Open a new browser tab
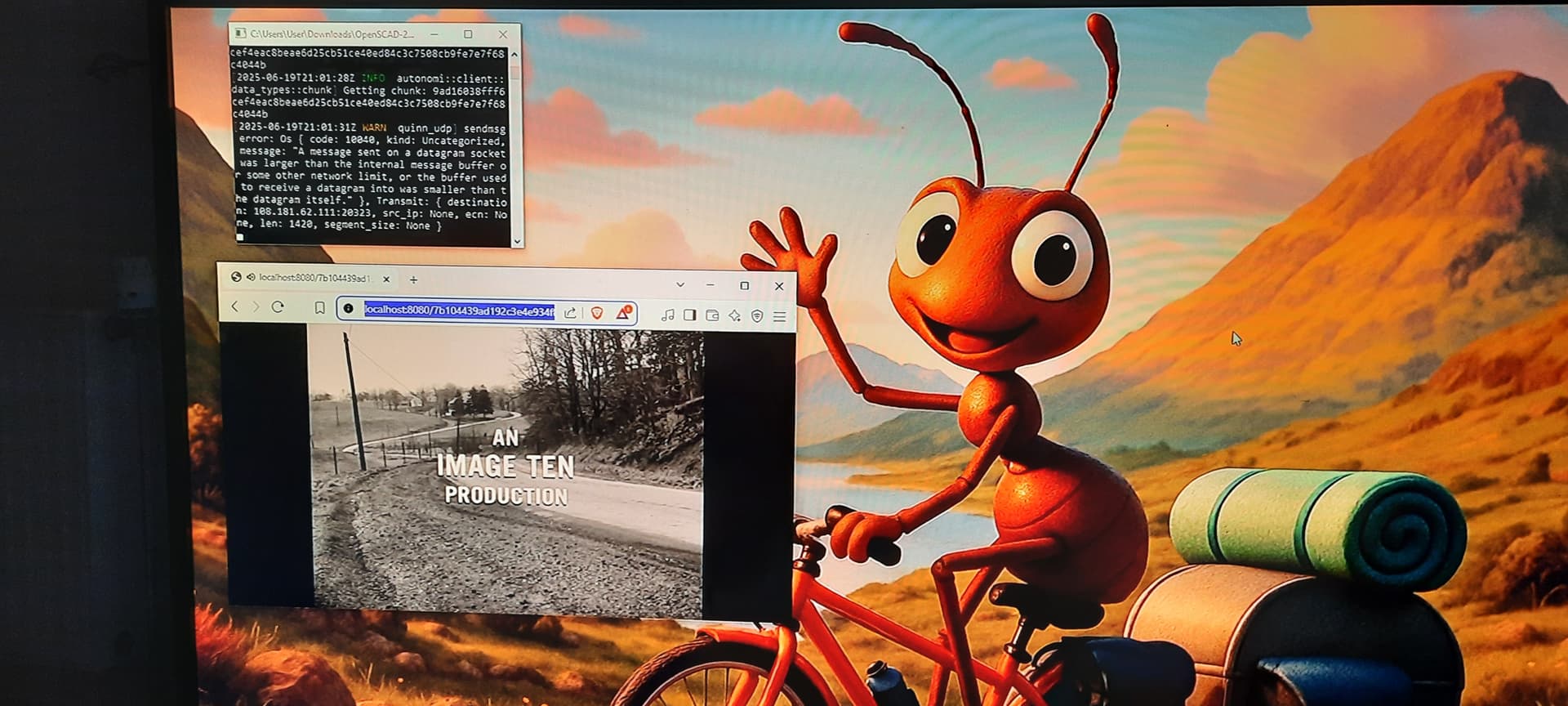The image size is (1568, 706). pyautogui.click(x=413, y=279)
